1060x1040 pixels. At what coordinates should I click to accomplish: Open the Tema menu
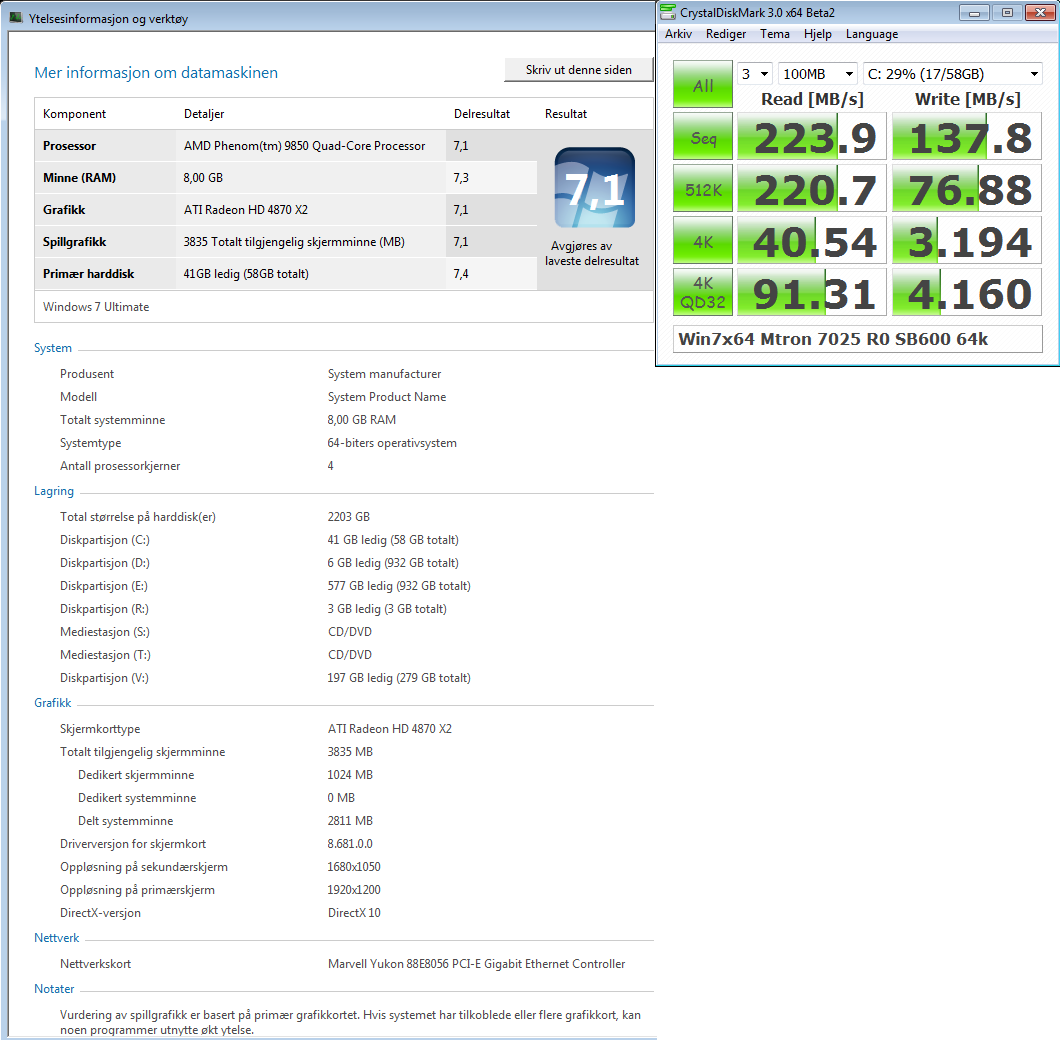[x=775, y=34]
